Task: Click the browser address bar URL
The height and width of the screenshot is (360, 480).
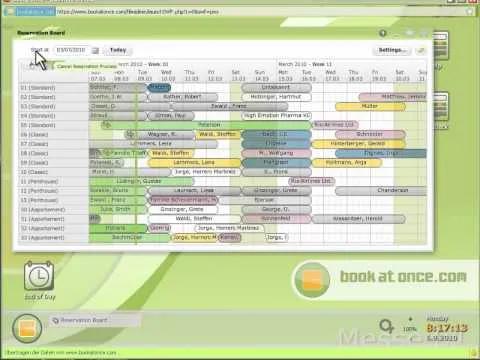Action: click(138, 12)
